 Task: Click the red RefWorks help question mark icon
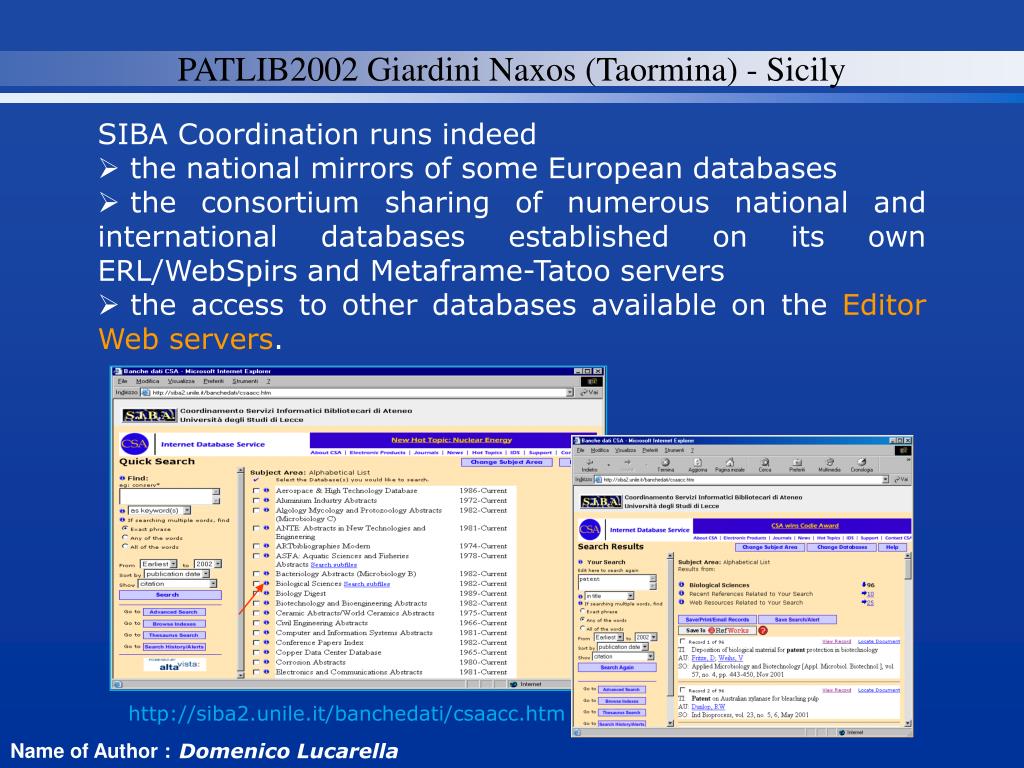pyautogui.click(x=762, y=630)
